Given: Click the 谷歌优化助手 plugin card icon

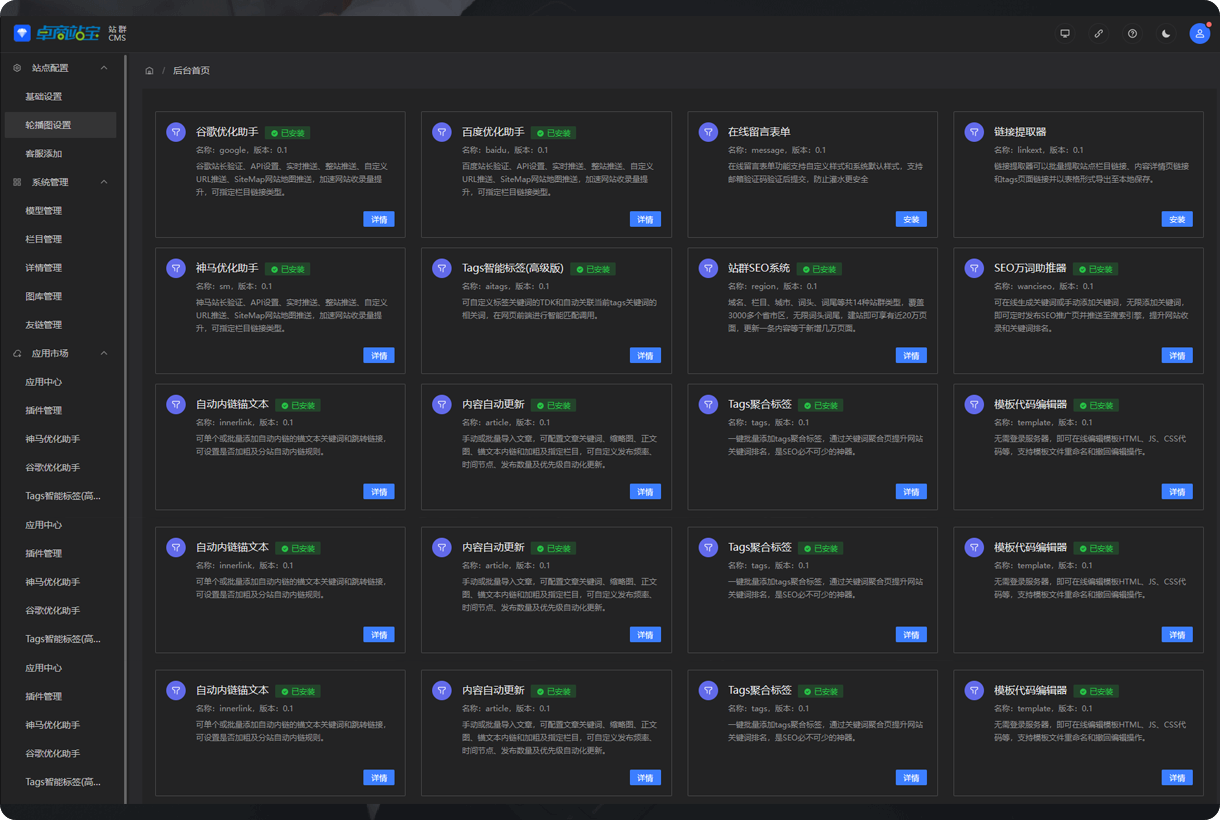Looking at the screenshot, I should (x=176, y=132).
